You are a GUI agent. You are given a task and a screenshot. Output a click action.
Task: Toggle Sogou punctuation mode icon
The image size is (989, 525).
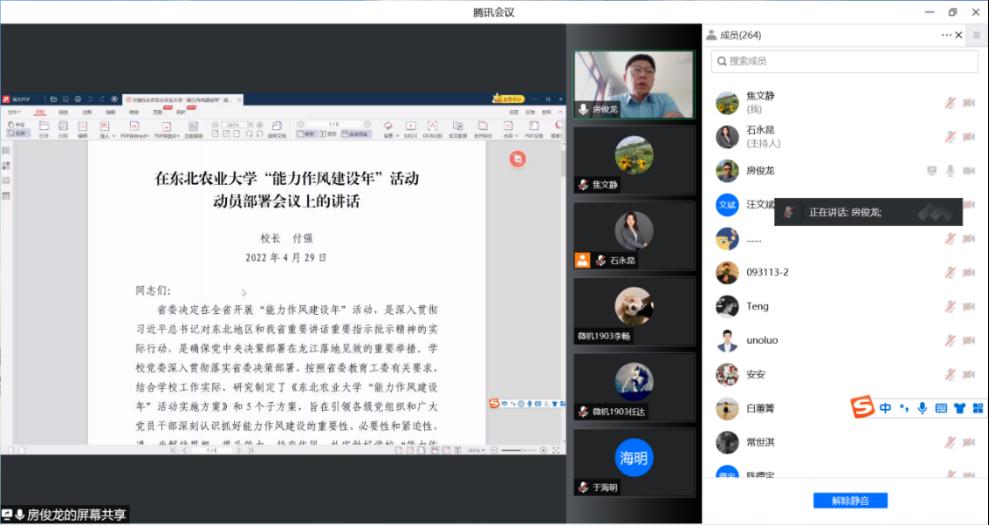[904, 408]
